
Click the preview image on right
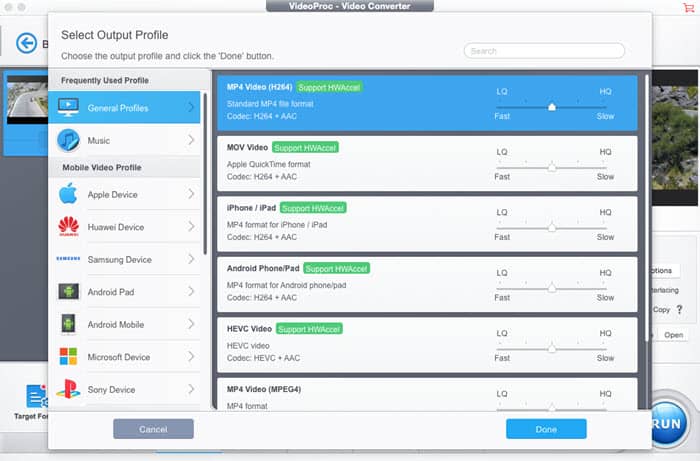[675, 137]
